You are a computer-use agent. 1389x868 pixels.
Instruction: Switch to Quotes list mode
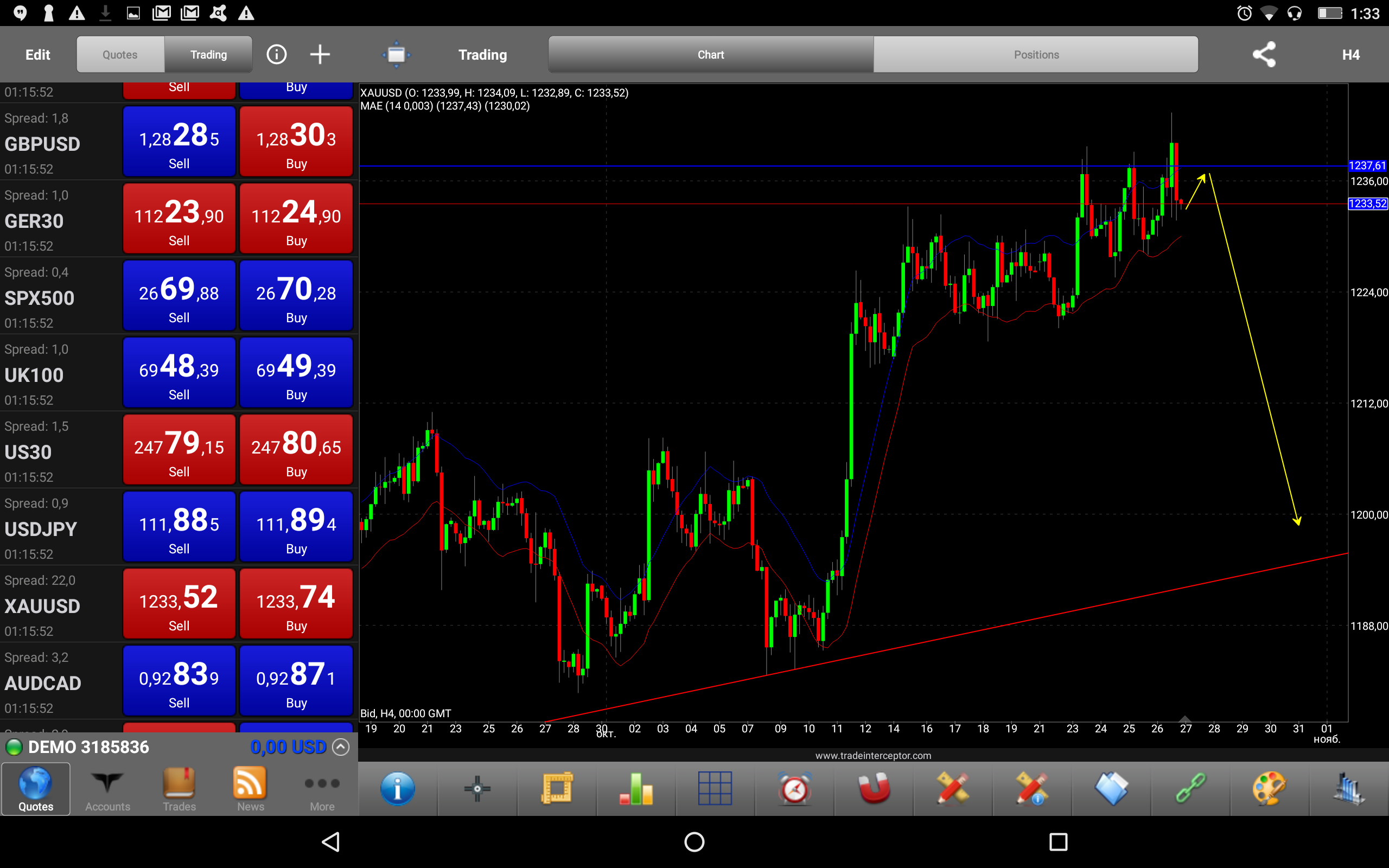tap(120, 55)
